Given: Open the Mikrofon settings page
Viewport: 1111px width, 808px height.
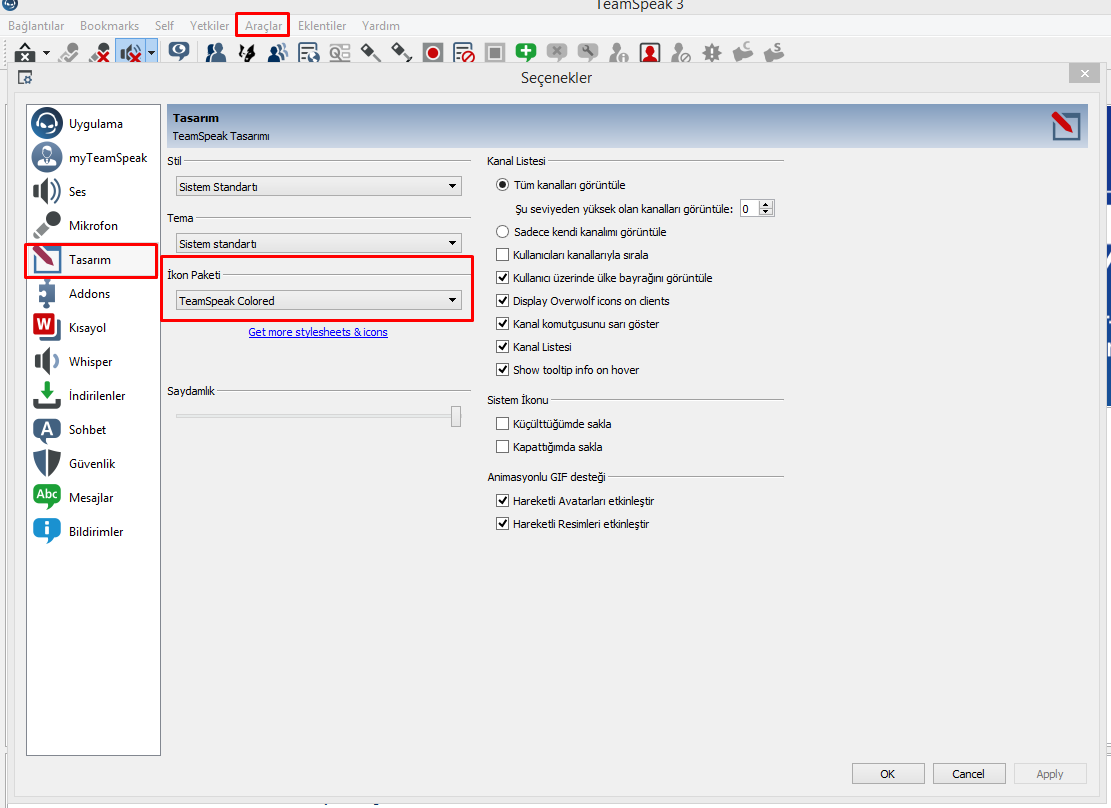Looking at the screenshot, I should (x=93, y=225).
